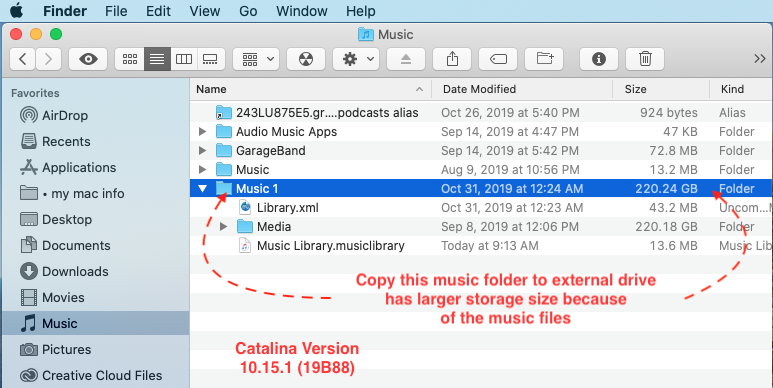
Task: Go forward with the right arrow button
Action: (48, 59)
